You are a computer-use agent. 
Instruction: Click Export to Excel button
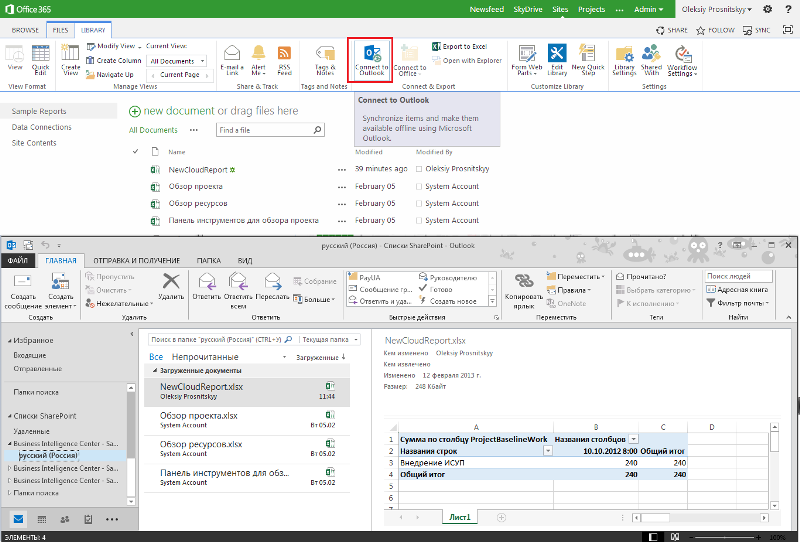(x=460, y=46)
